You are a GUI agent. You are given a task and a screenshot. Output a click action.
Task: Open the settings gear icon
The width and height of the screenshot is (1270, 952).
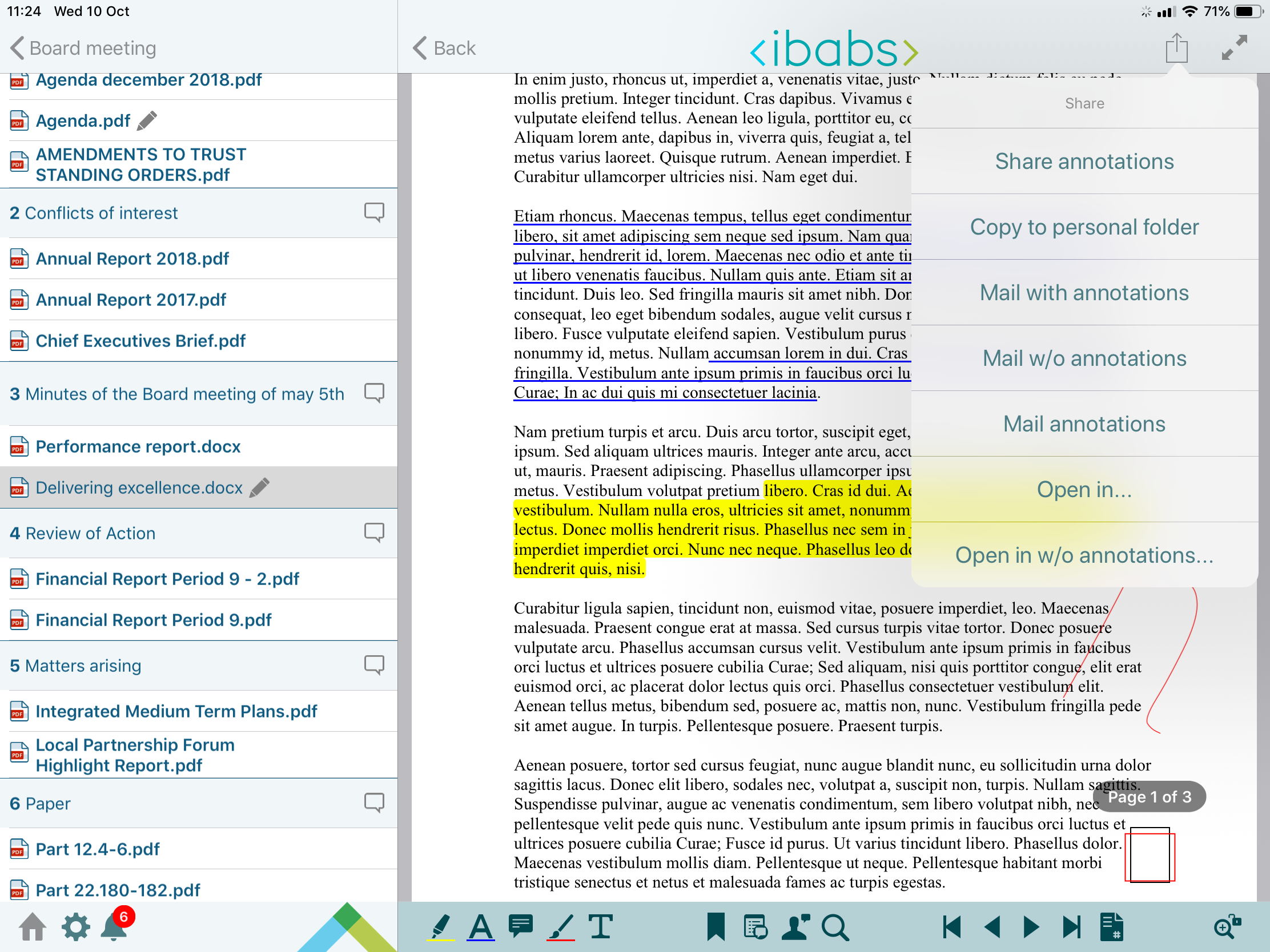[x=76, y=926]
